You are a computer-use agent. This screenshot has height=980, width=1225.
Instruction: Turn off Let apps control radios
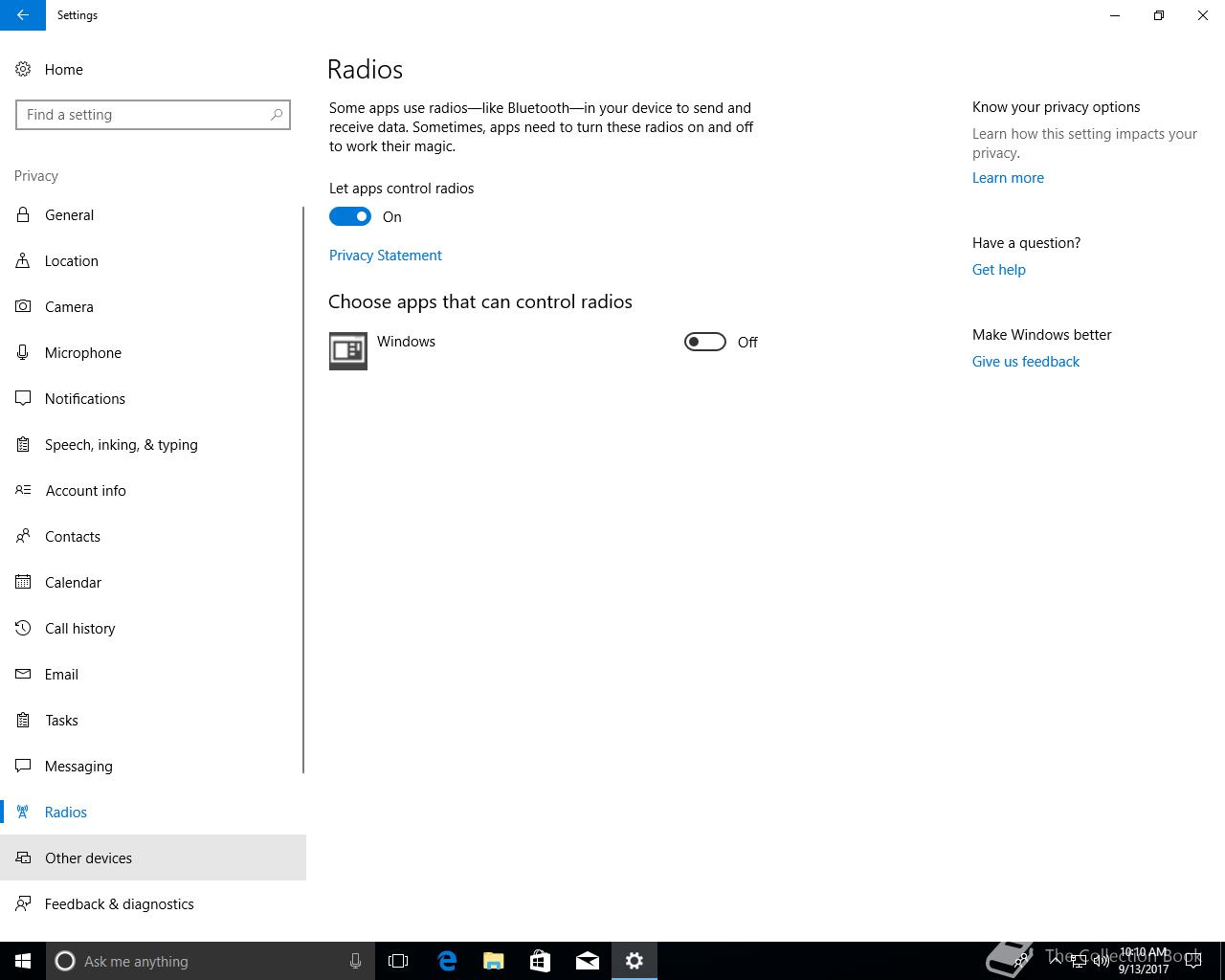coord(350,216)
